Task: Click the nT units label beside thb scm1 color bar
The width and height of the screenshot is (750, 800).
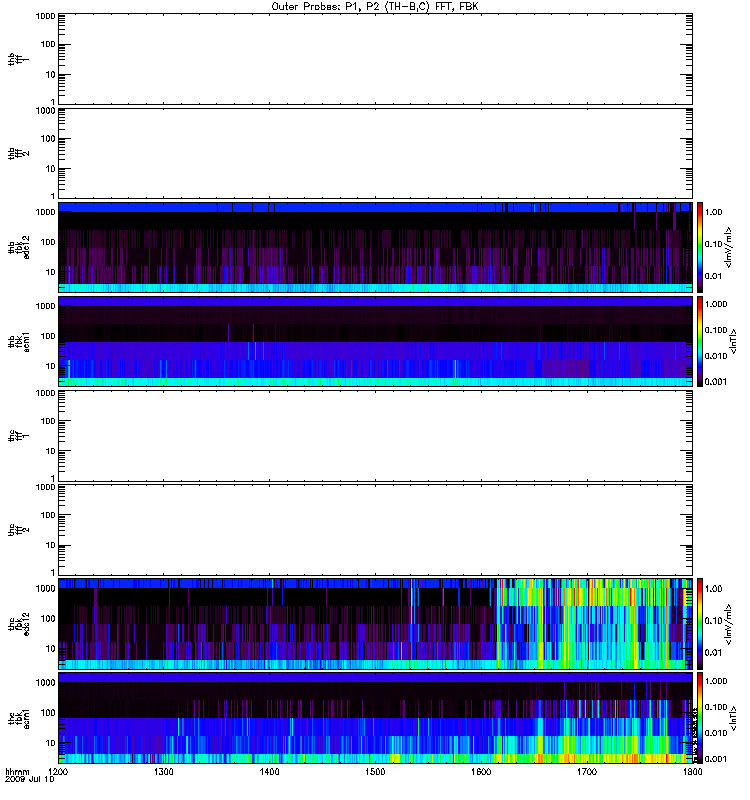Action: click(x=733, y=341)
